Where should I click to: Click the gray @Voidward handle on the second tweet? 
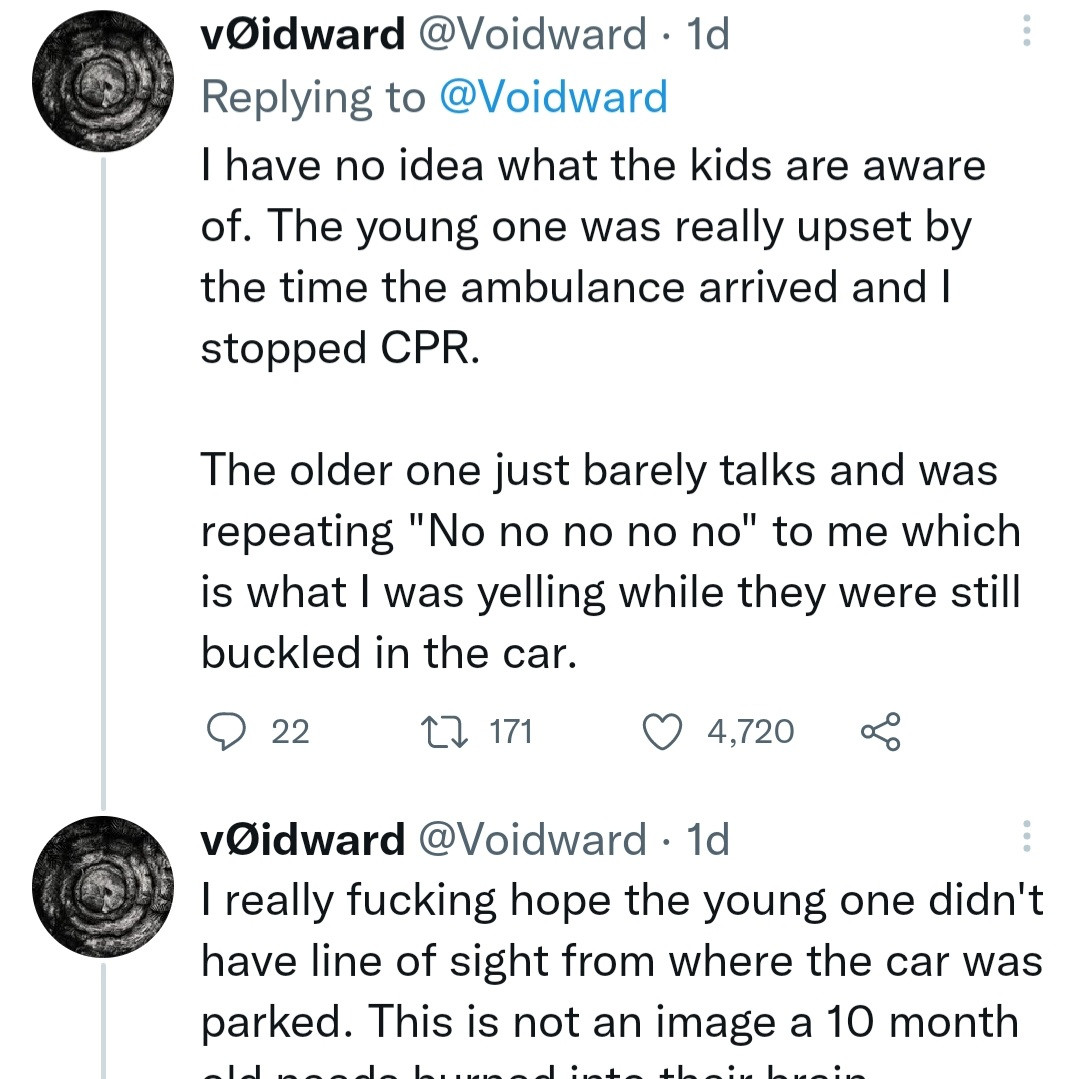coord(530,839)
